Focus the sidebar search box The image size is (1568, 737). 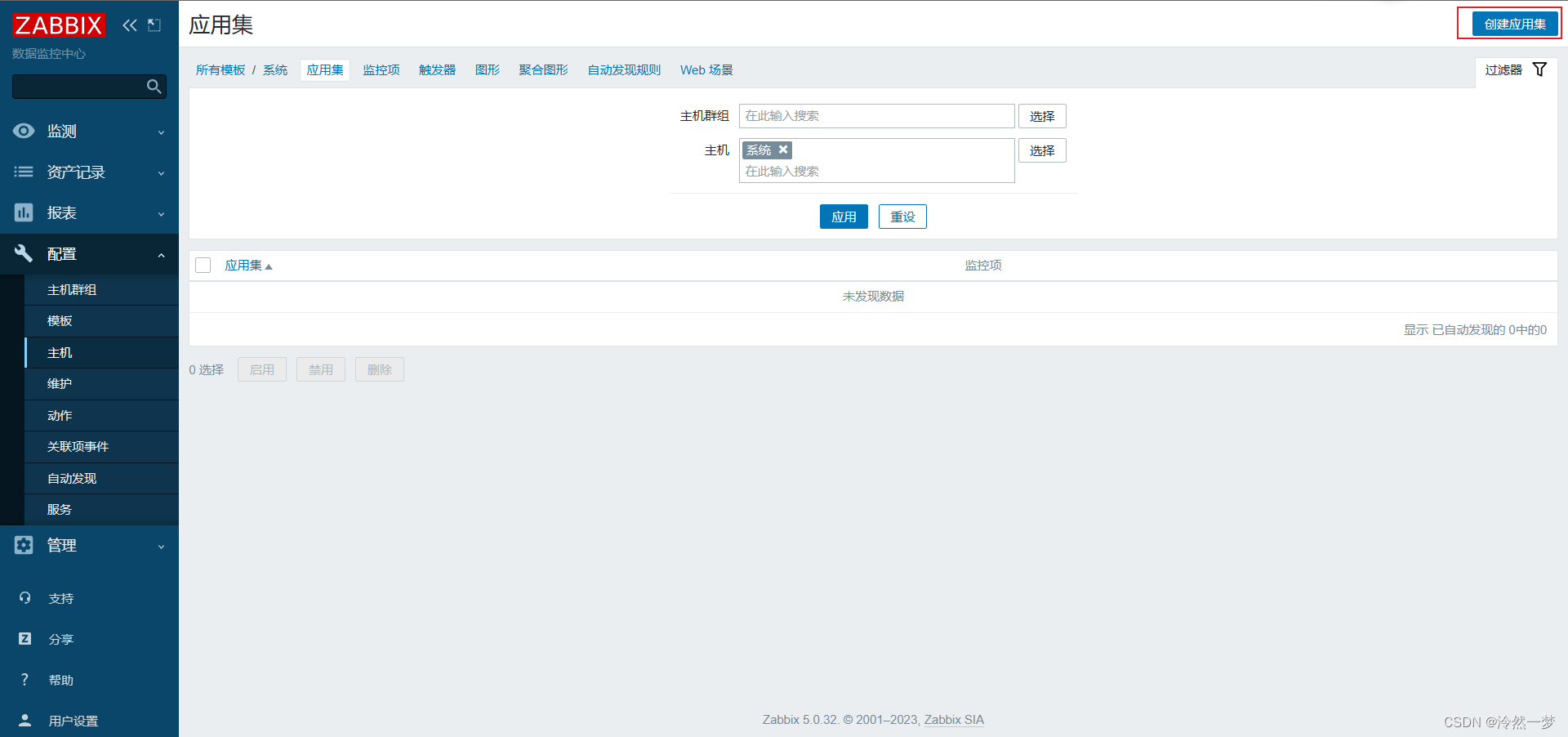tap(89, 87)
